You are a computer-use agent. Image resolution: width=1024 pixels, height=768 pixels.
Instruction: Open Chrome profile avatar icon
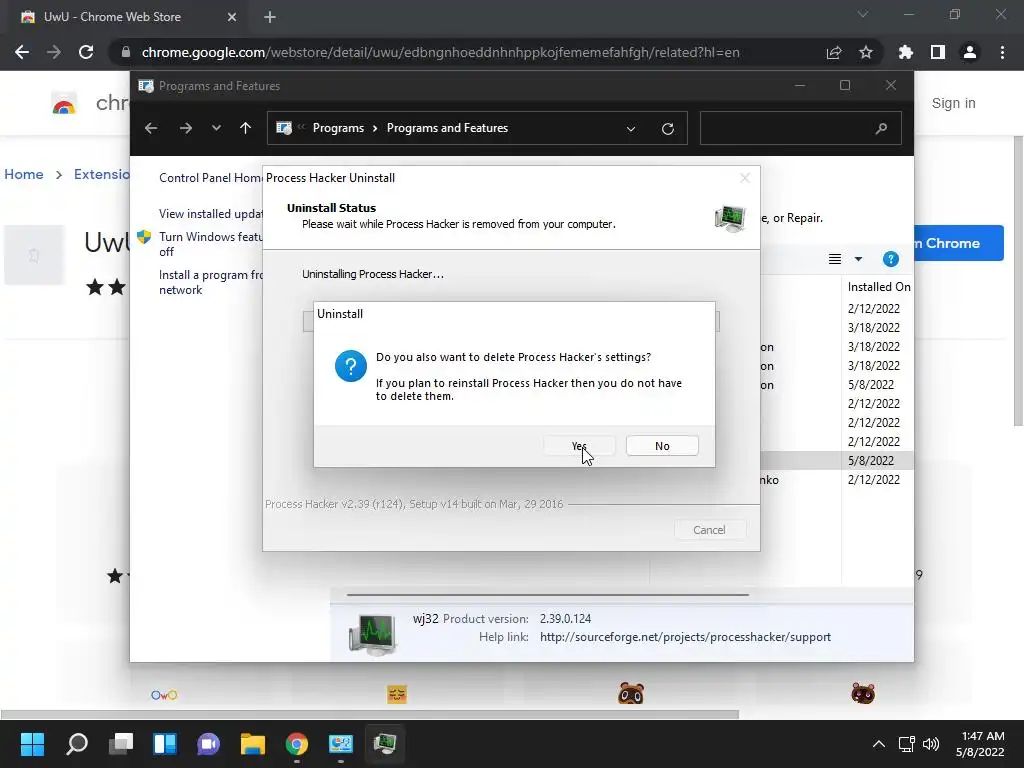point(970,52)
